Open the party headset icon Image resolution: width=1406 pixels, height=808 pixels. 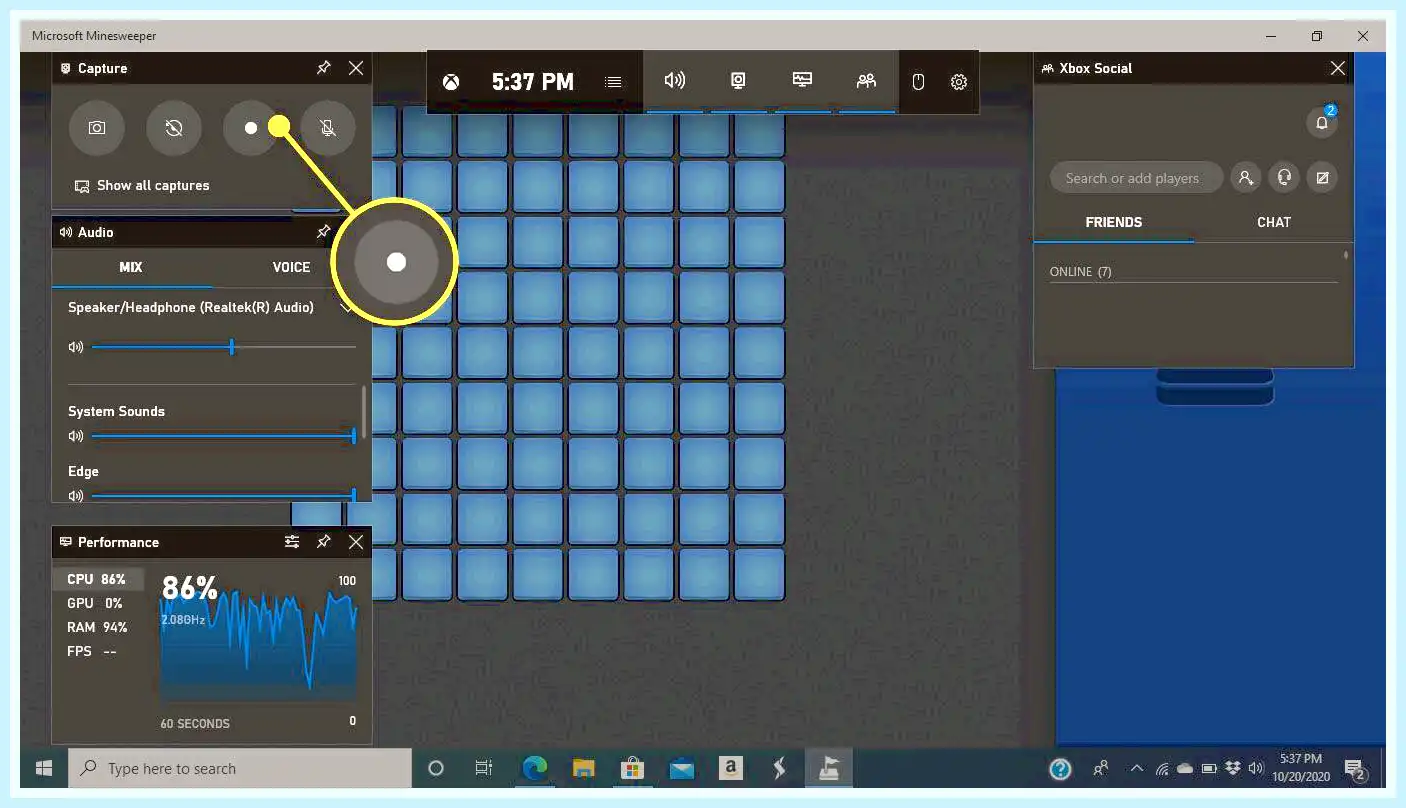click(1284, 178)
